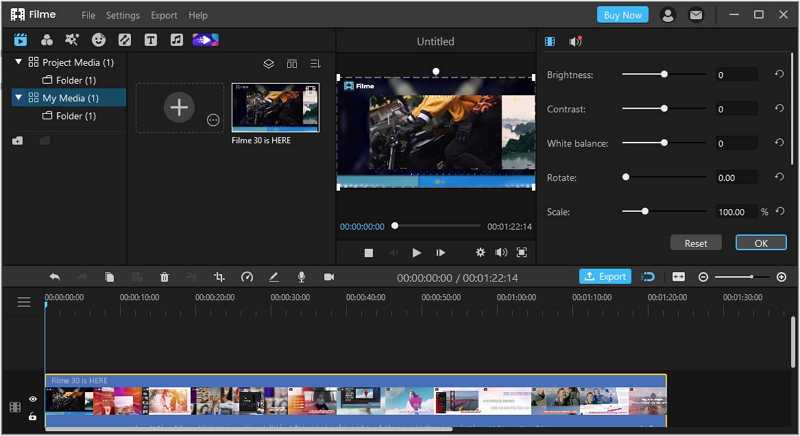Toggle the snap loop icon beside Export

tap(648, 277)
